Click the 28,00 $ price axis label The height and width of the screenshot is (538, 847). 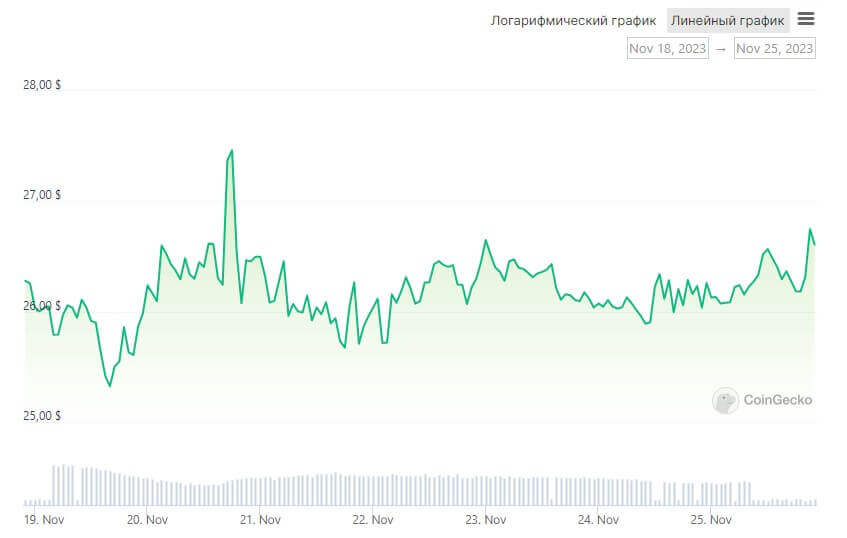click(x=41, y=85)
